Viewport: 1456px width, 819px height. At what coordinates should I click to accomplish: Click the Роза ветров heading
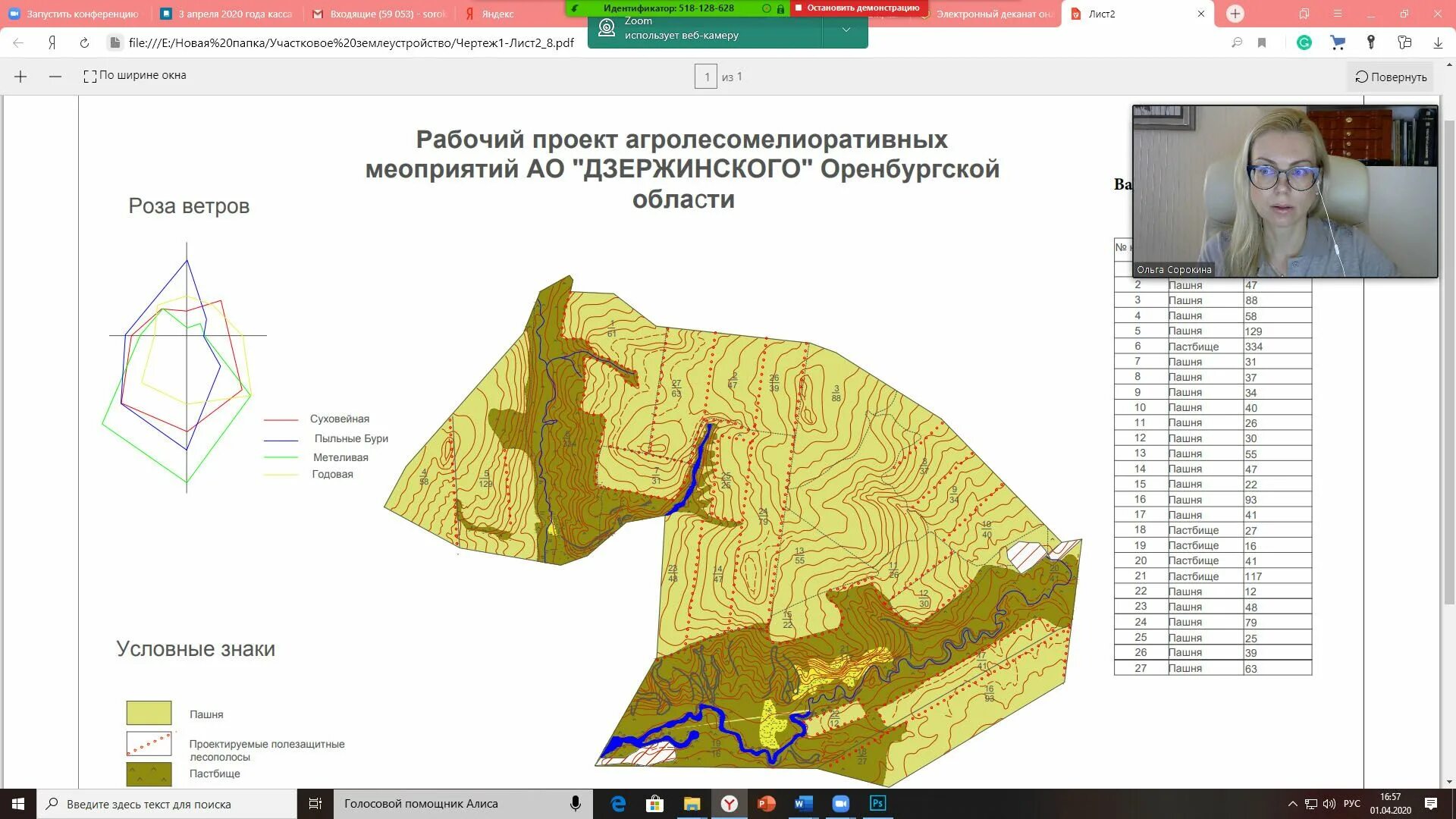tap(189, 206)
